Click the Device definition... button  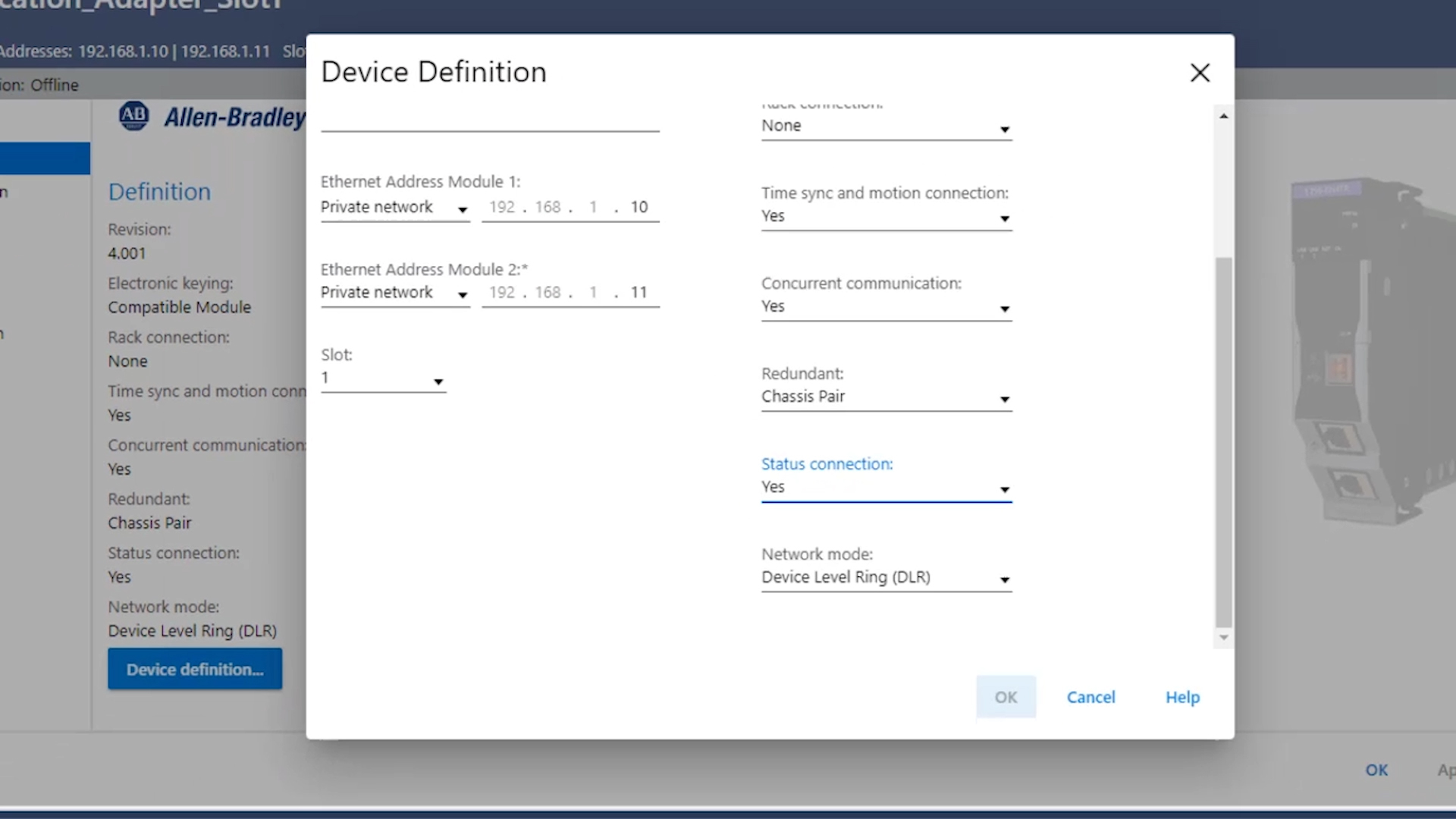click(x=195, y=669)
